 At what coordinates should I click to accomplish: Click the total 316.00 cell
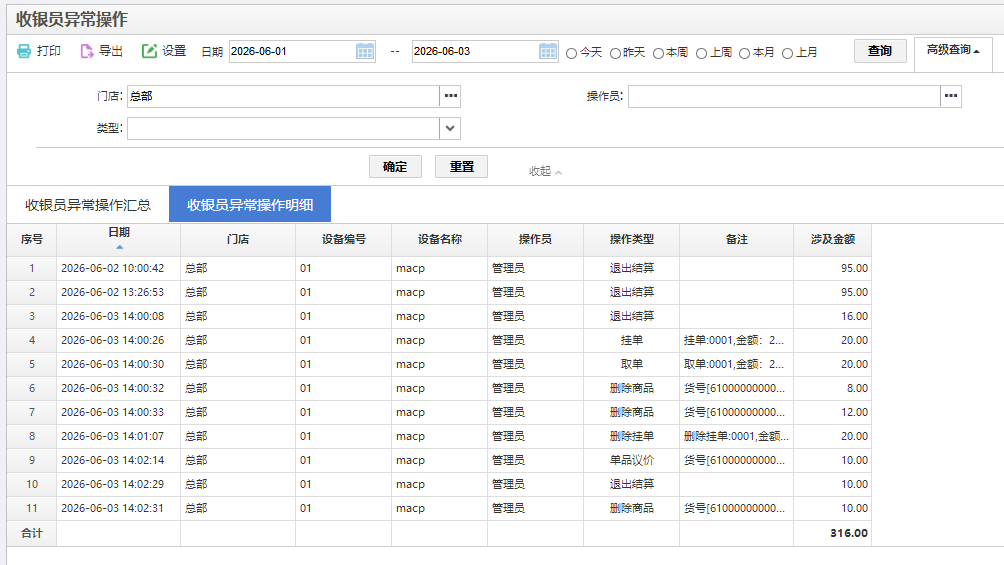[x=832, y=533]
